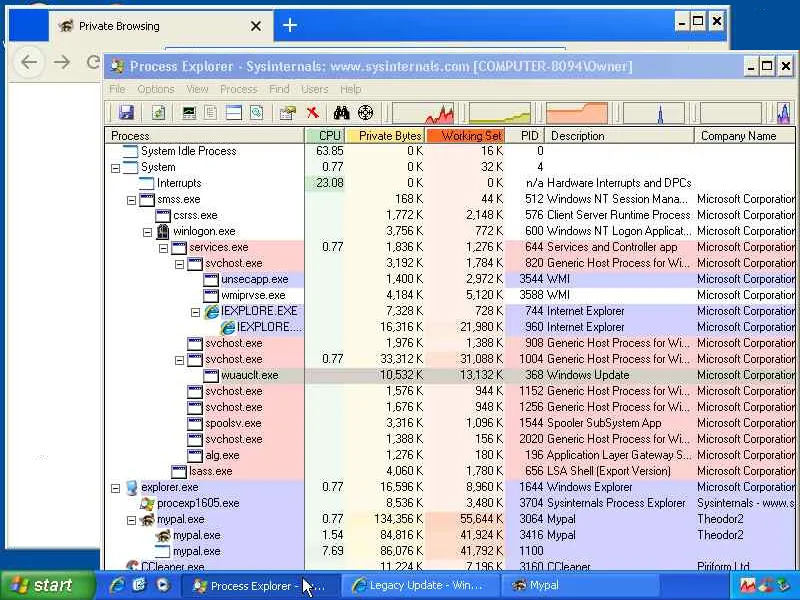
Task: Click the DLL/handle view toolbar icon
Action: click(257, 112)
